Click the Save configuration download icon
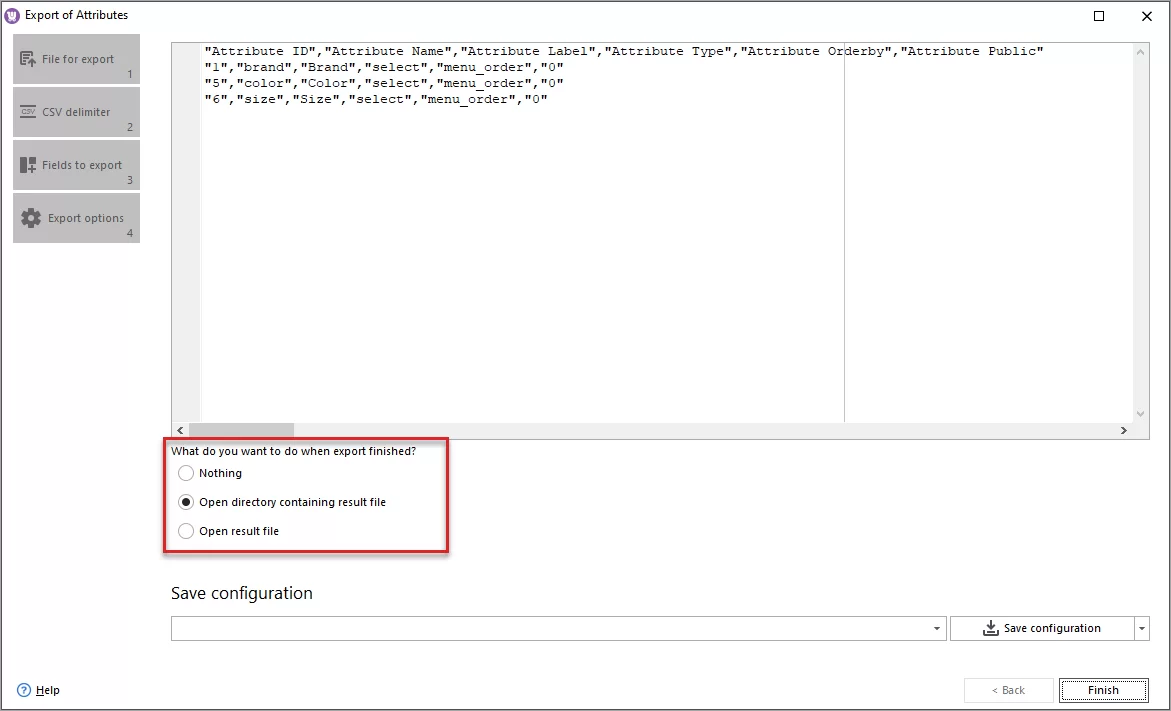This screenshot has height=711, width=1171. tap(989, 628)
